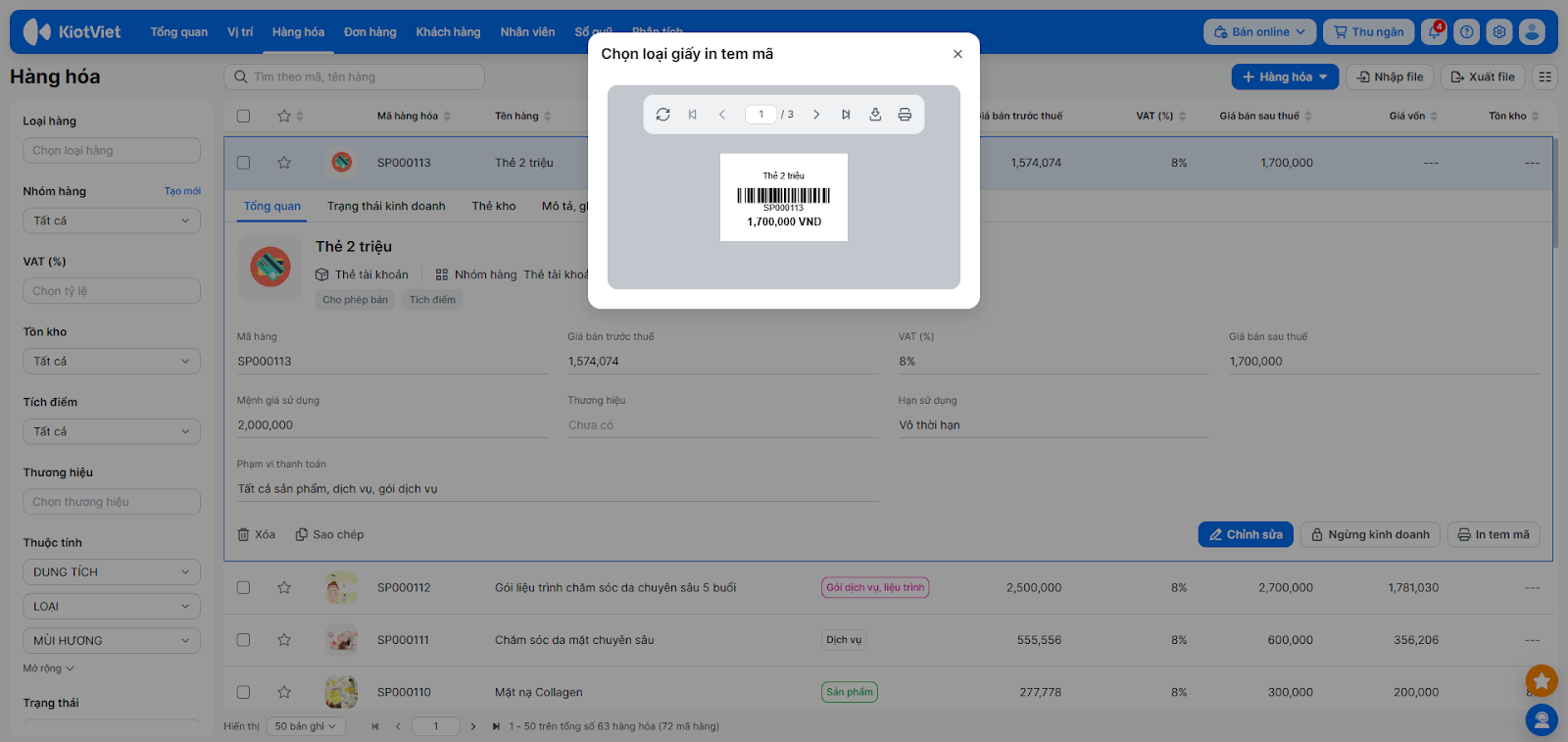Screen dimensions: 1568x742
Task: Expand the MÙI HƯƠNG attribute dropdown
Action: (112, 641)
